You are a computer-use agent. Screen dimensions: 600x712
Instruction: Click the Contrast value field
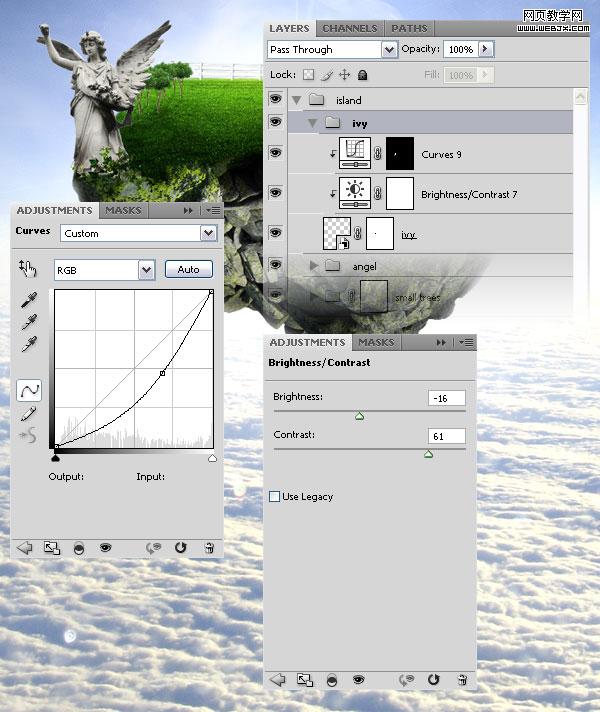tap(446, 436)
